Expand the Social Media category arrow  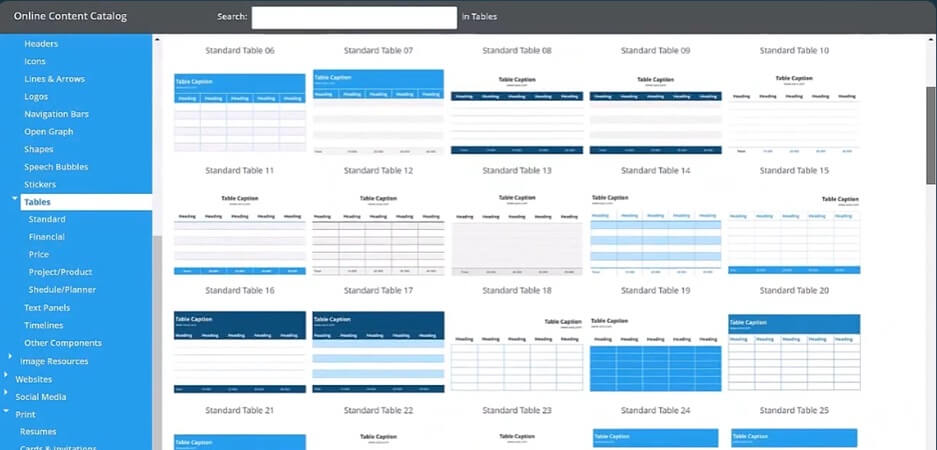point(5,393)
